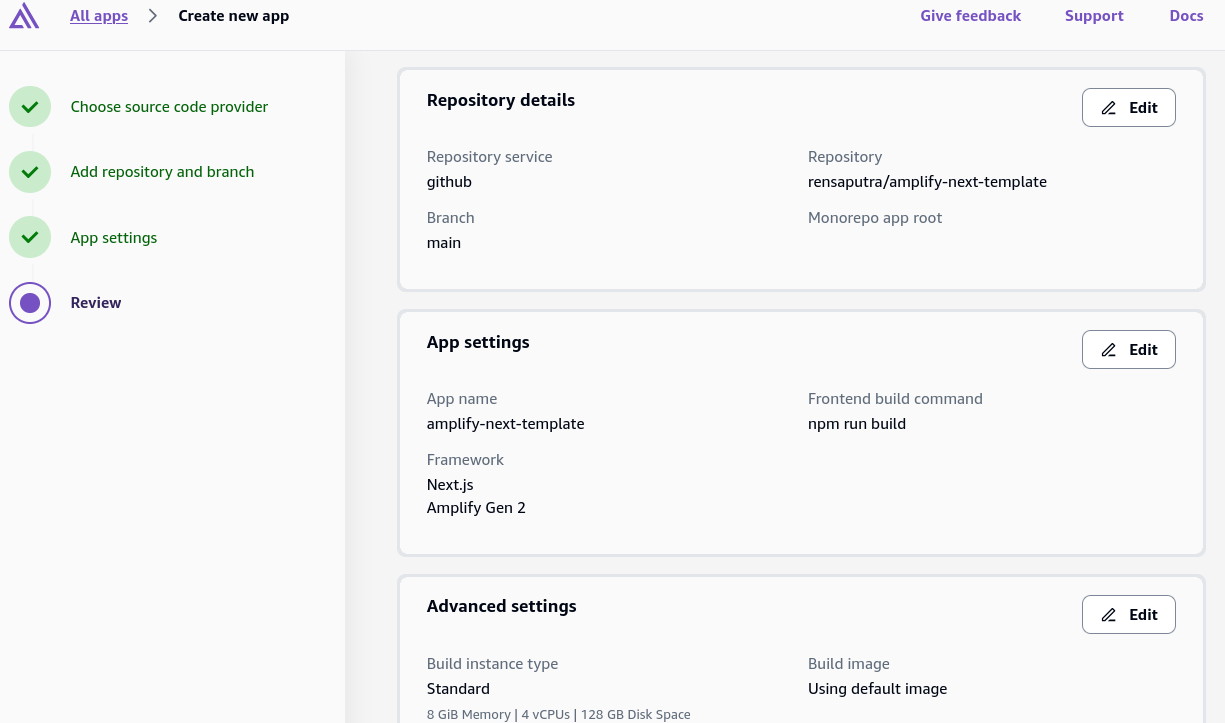Viewport: 1225px width, 723px height.
Task: Click the Build image label
Action: (x=849, y=664)
